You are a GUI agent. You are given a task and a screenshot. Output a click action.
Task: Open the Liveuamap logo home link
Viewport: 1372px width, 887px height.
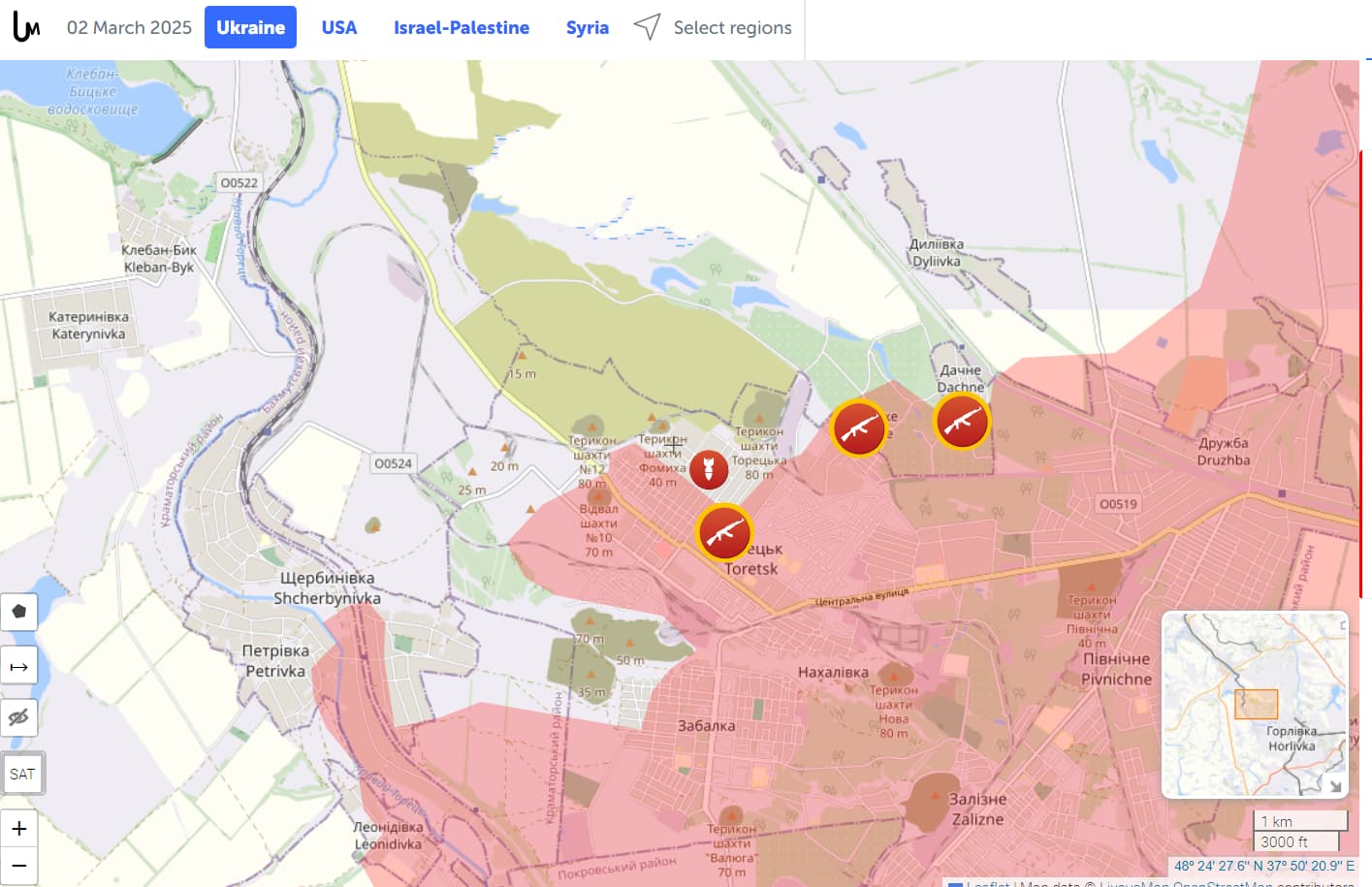(26, 27)
